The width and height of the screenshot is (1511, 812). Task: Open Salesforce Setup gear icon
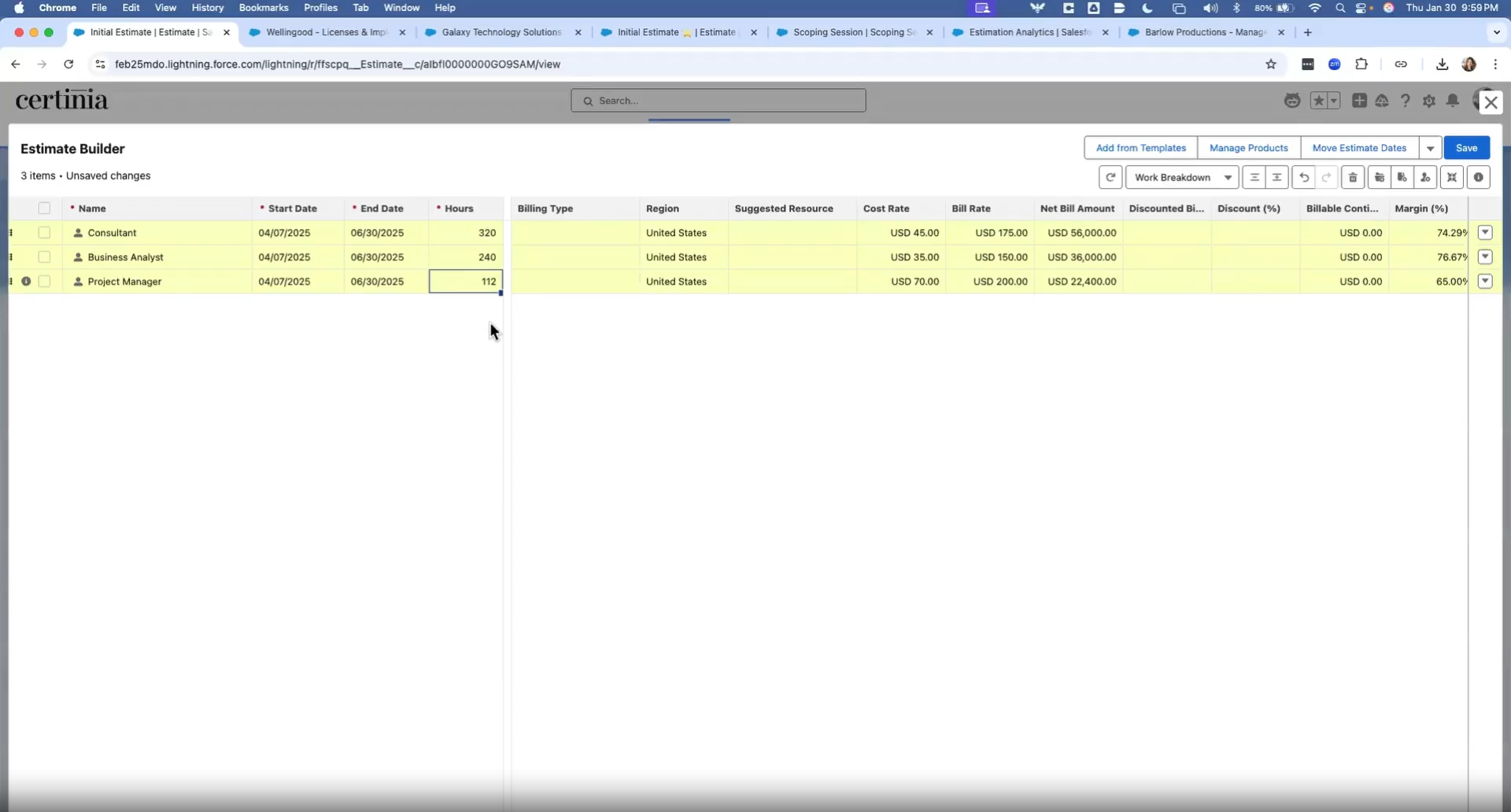click(x=1430, y=101)
